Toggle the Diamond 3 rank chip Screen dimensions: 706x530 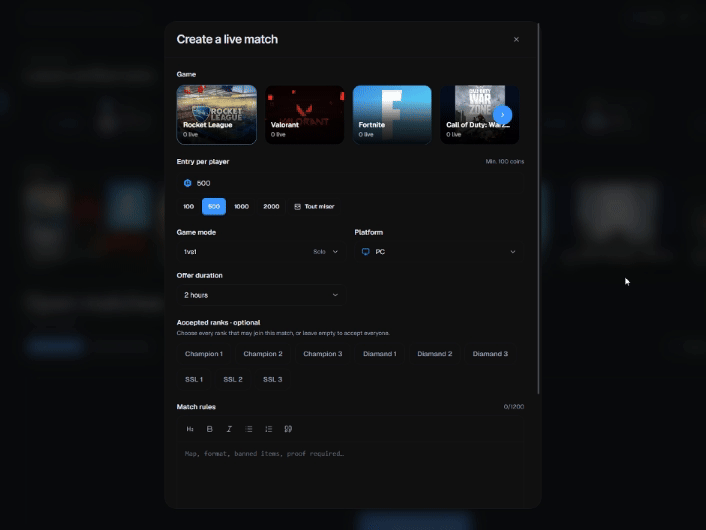(x=490, y=354)
